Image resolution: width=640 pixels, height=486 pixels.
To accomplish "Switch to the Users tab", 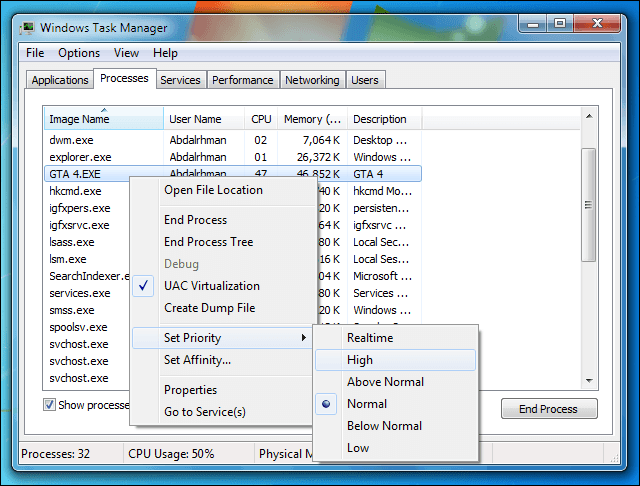I will coord(365,80).
